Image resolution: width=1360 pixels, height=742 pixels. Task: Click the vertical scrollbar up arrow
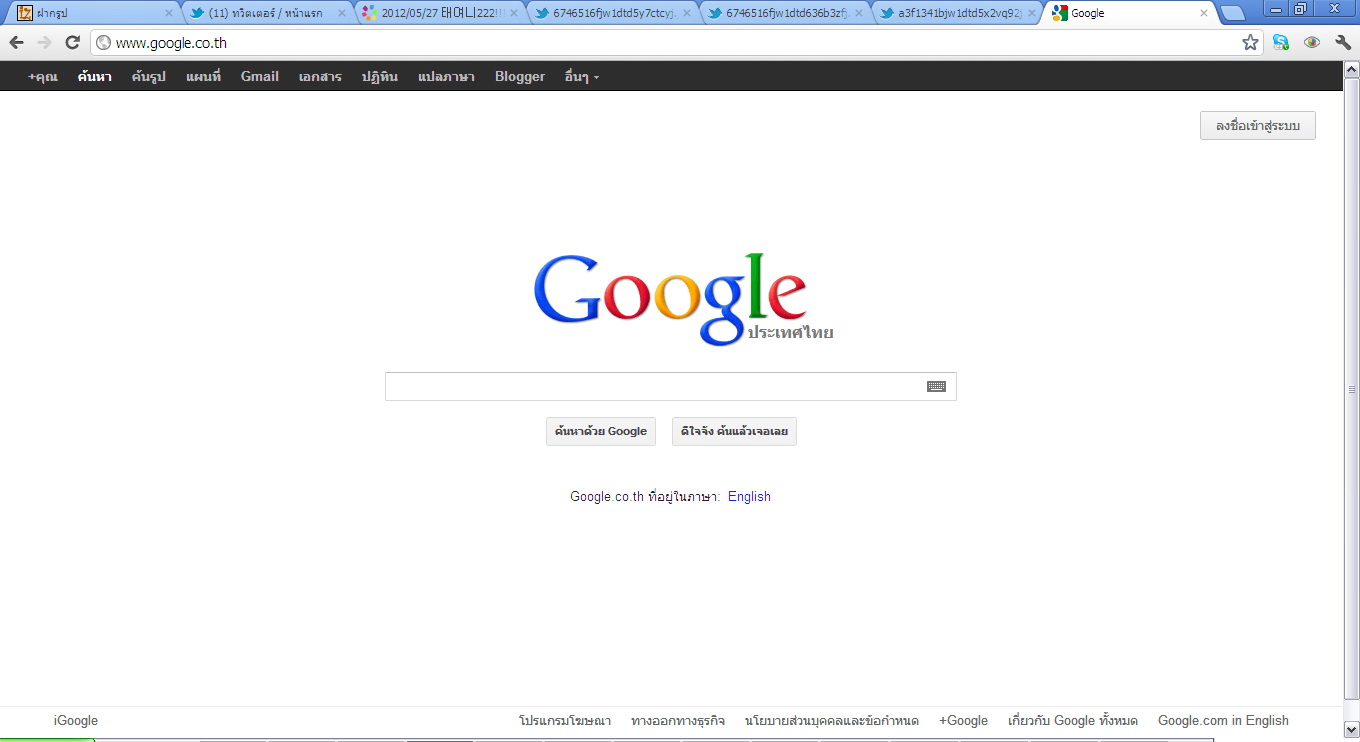tap(1352, 69)
